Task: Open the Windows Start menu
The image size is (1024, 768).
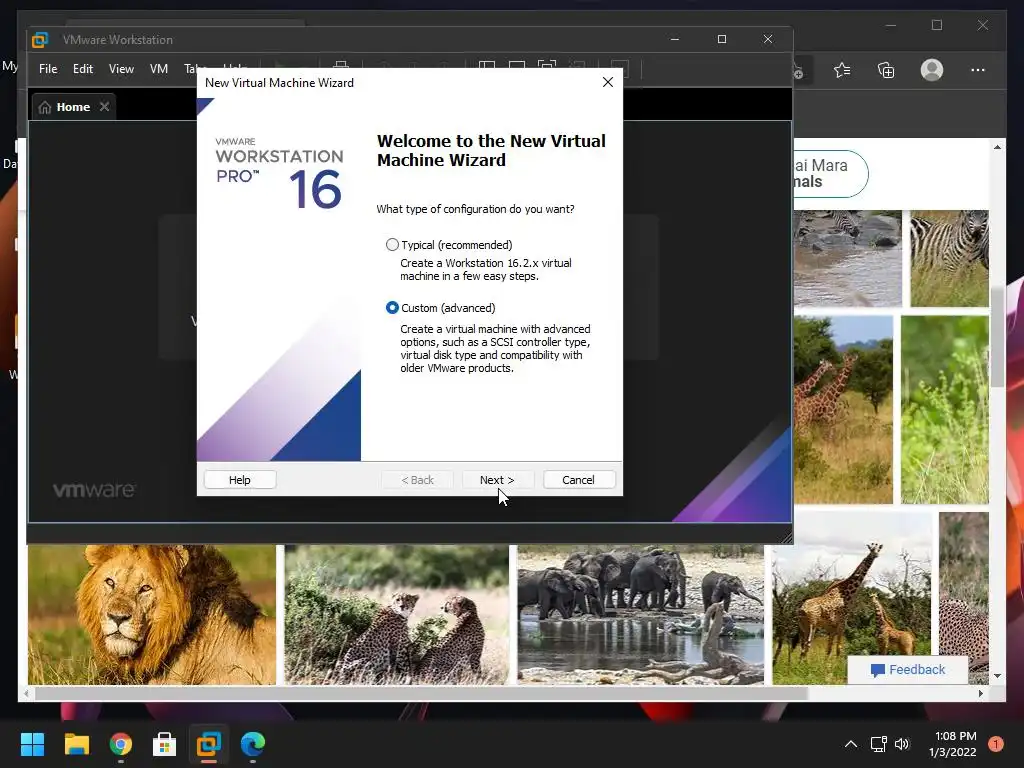Action: (x=32, y=744)
